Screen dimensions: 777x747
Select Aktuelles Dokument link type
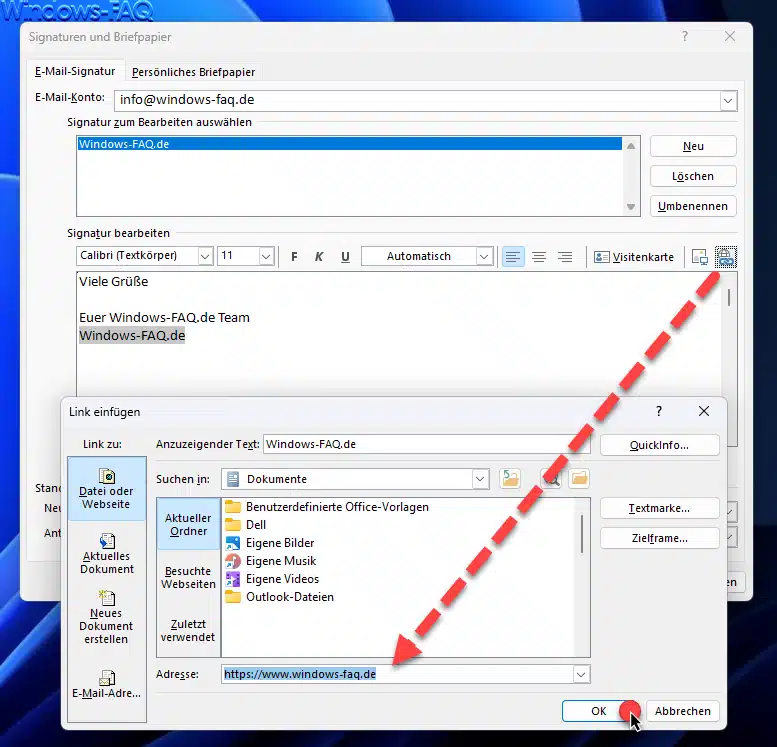pos(107,554)
